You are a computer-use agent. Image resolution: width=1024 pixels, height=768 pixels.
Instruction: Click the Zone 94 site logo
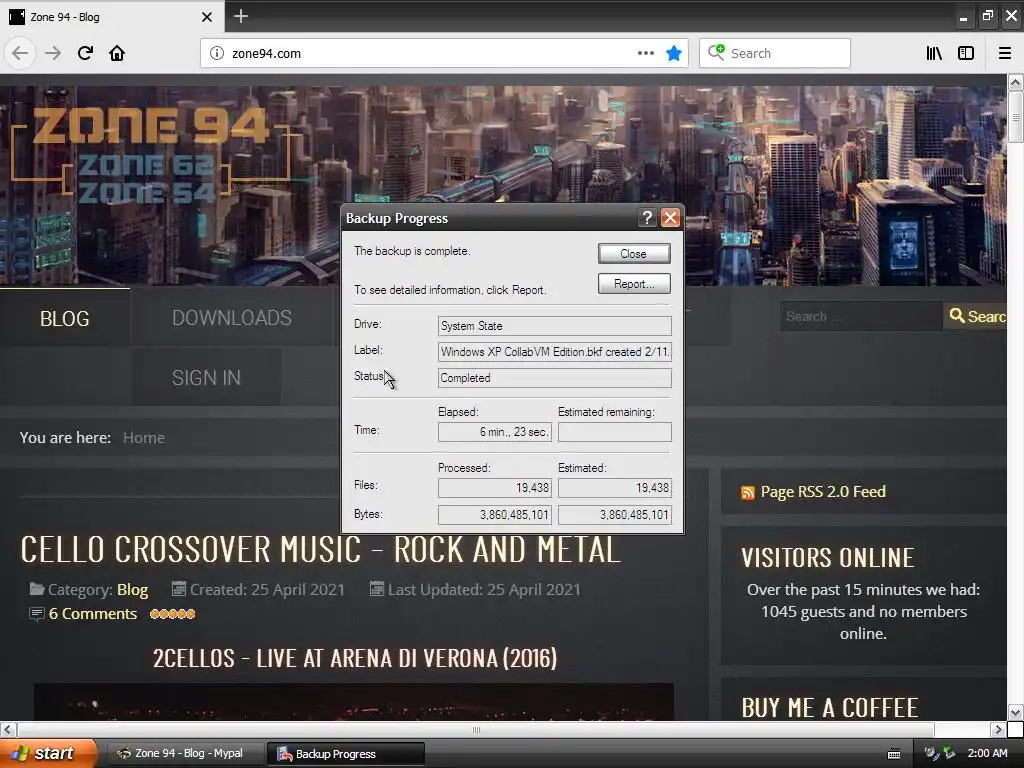pyautogui.click(x=150, y=155)
